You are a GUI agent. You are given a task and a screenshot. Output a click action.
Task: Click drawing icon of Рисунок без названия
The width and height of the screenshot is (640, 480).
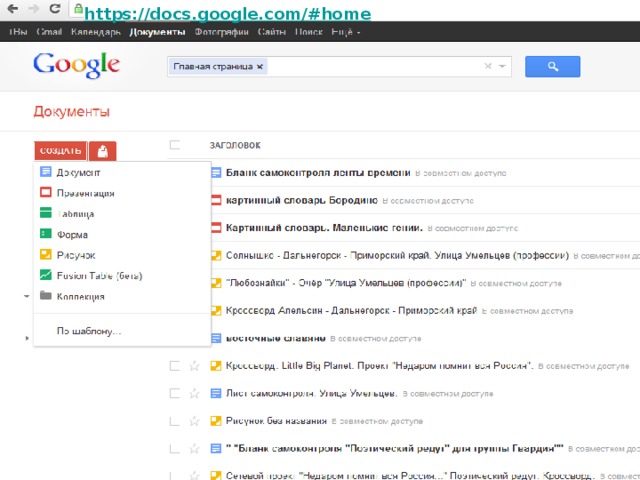[x=216, y=421]
